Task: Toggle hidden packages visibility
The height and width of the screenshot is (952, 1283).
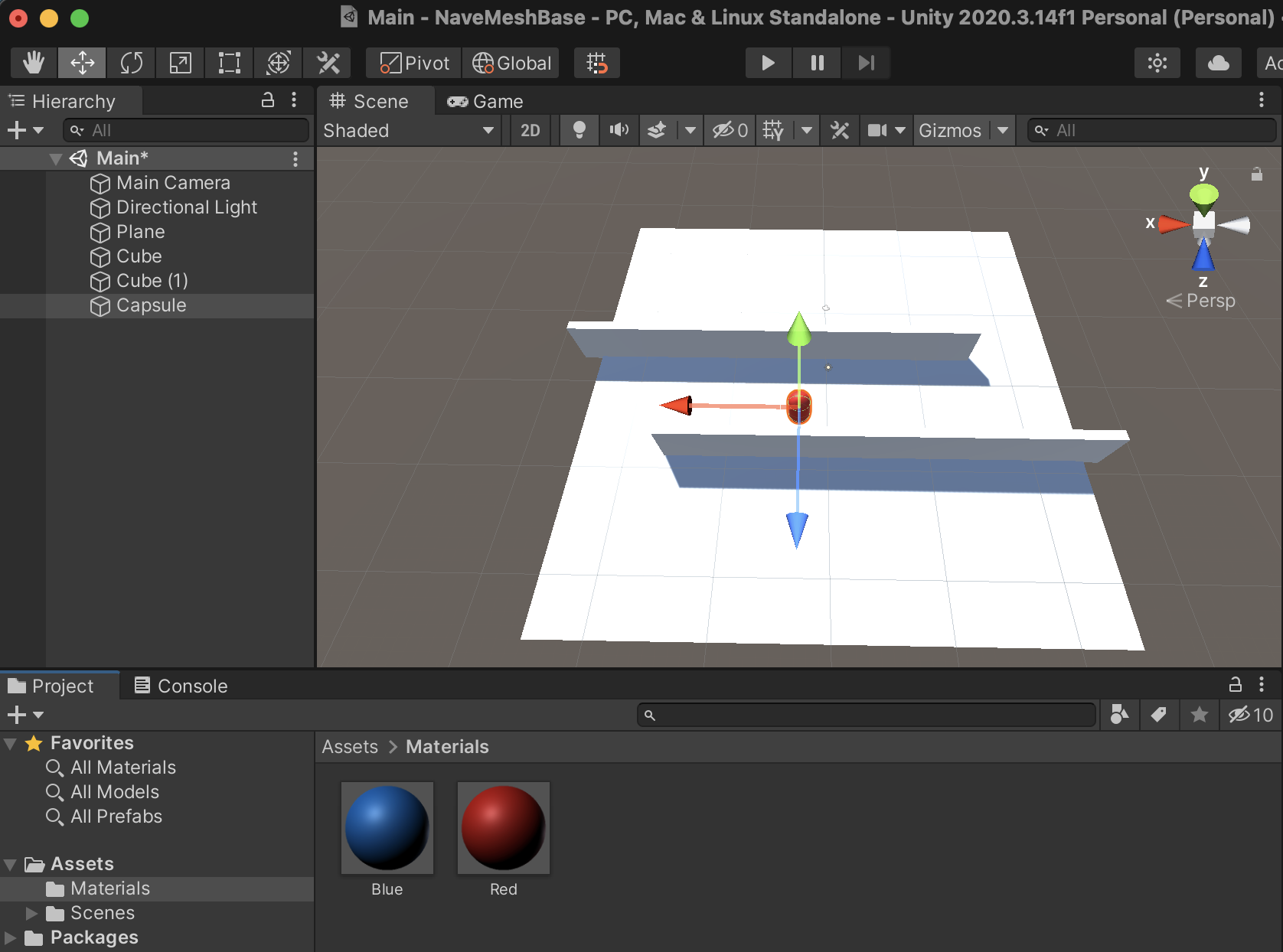Action: pos(1251,715)
